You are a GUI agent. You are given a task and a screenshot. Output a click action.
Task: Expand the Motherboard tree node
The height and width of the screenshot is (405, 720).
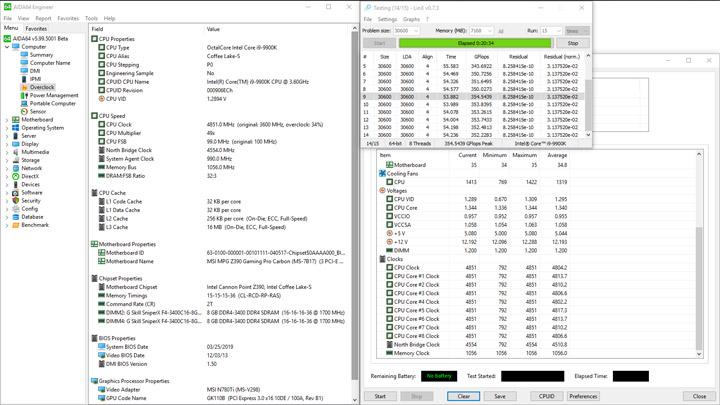[7, 120]
